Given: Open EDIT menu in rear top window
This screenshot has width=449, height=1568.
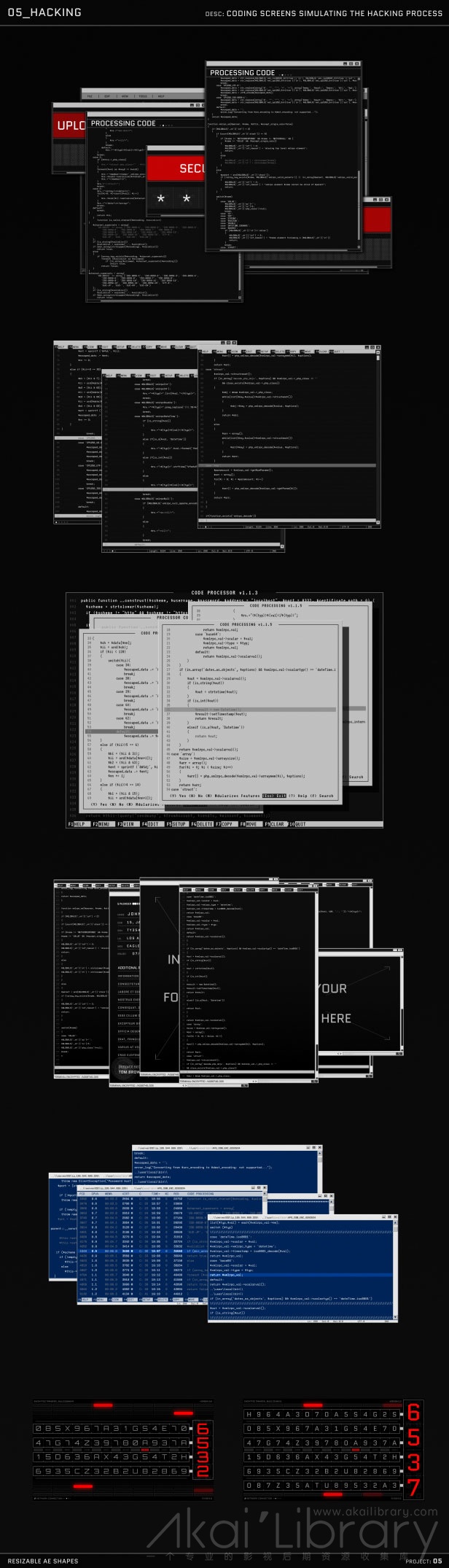Looking at the screenshot, I should tap(107, 96).
